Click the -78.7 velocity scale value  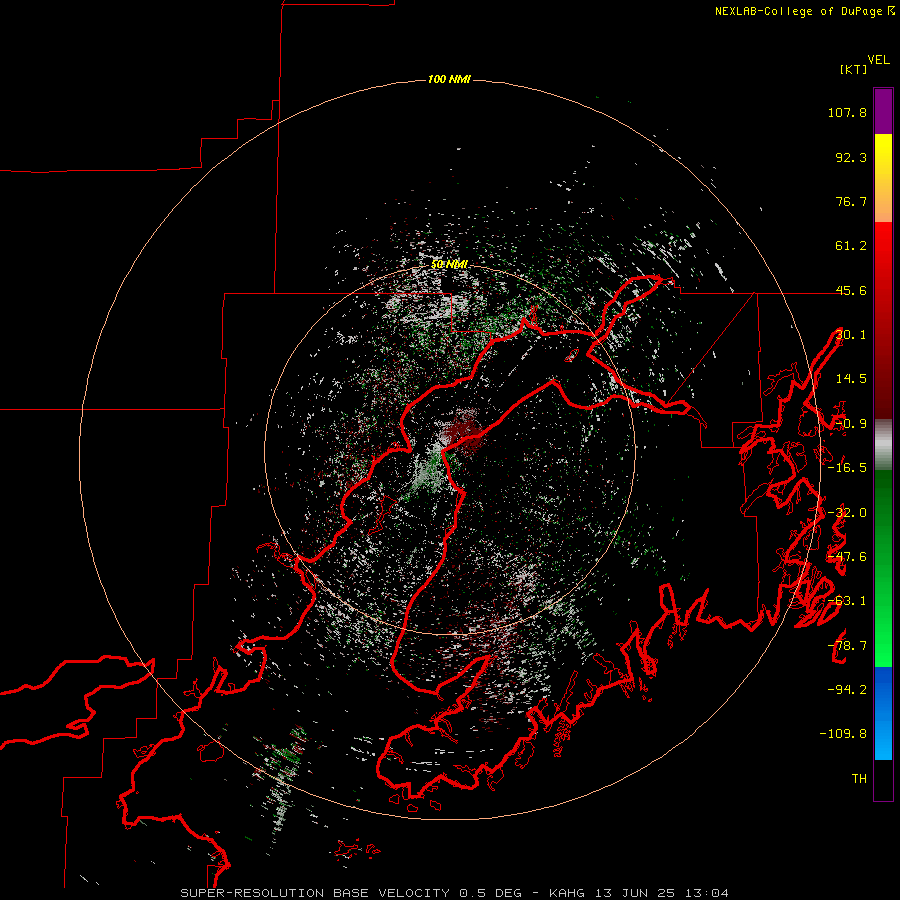(x=847, y=645)
